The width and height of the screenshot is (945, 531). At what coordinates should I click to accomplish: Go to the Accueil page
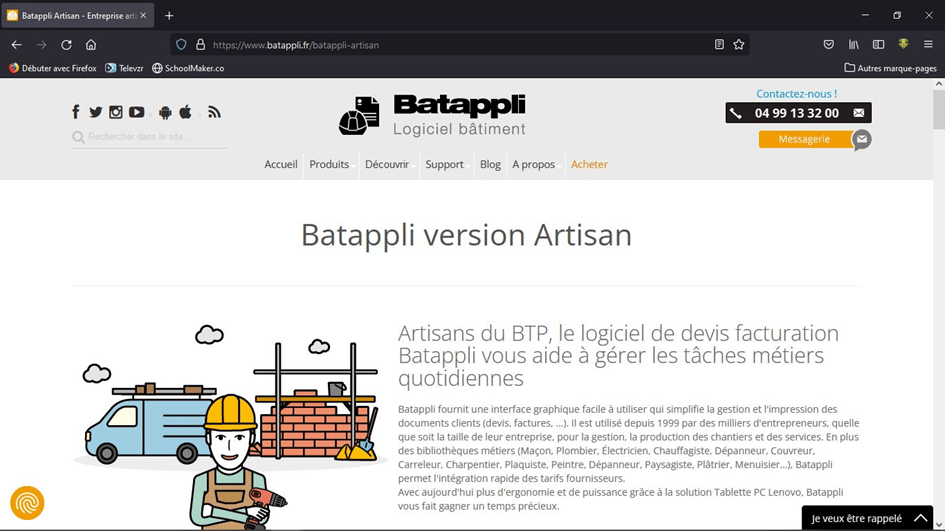[x=281, y=165]
